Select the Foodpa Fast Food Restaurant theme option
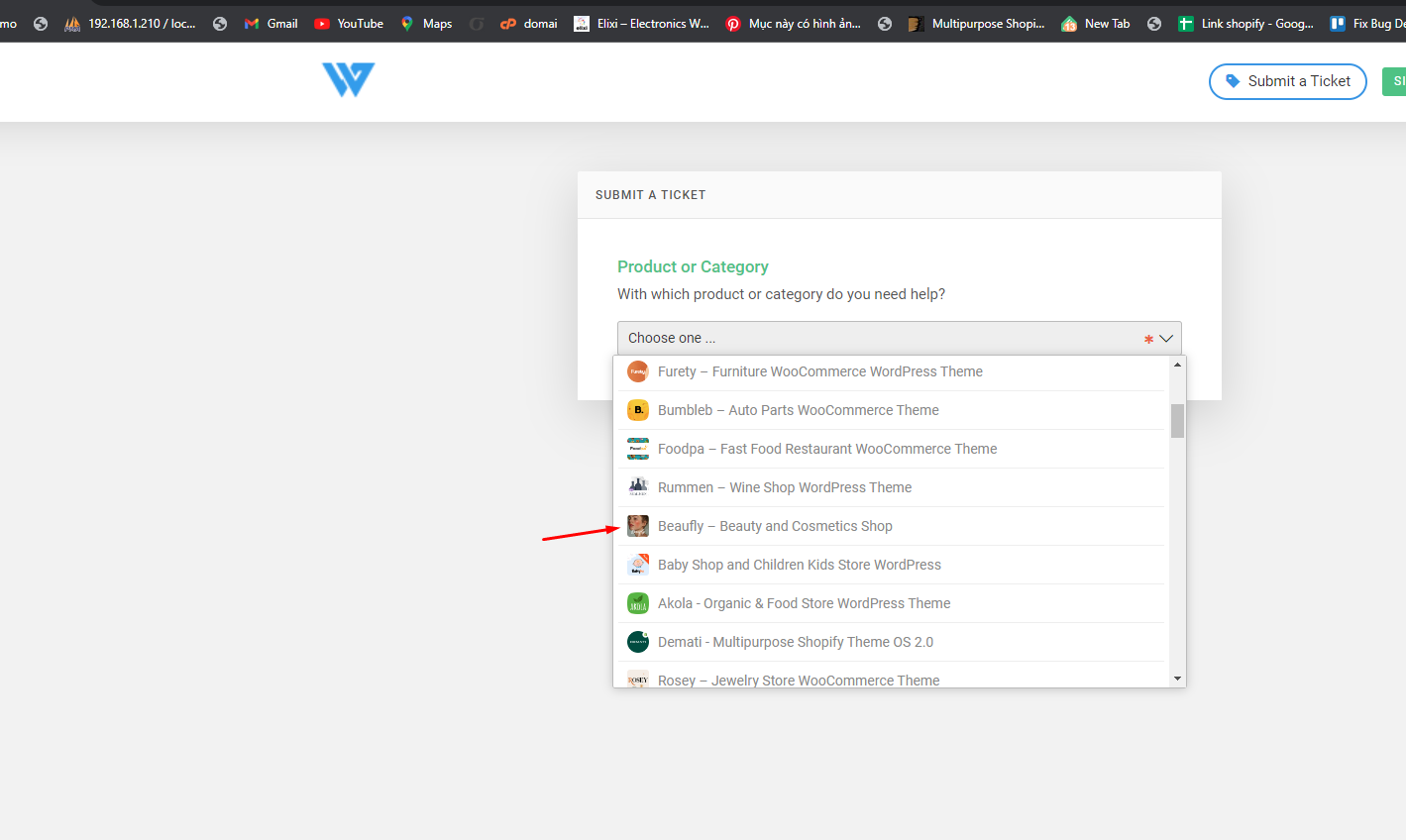Image resolution: width=1406 pixels, height=840 pixels. (891, 449)
